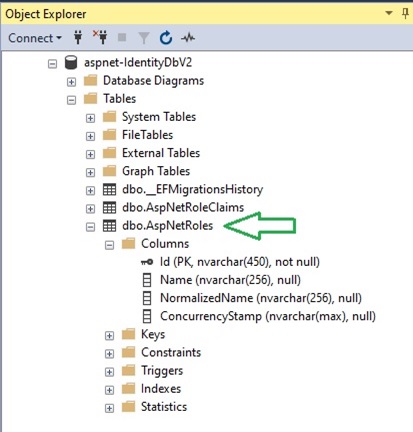Collapse the Columns folder

click(109, 245)
